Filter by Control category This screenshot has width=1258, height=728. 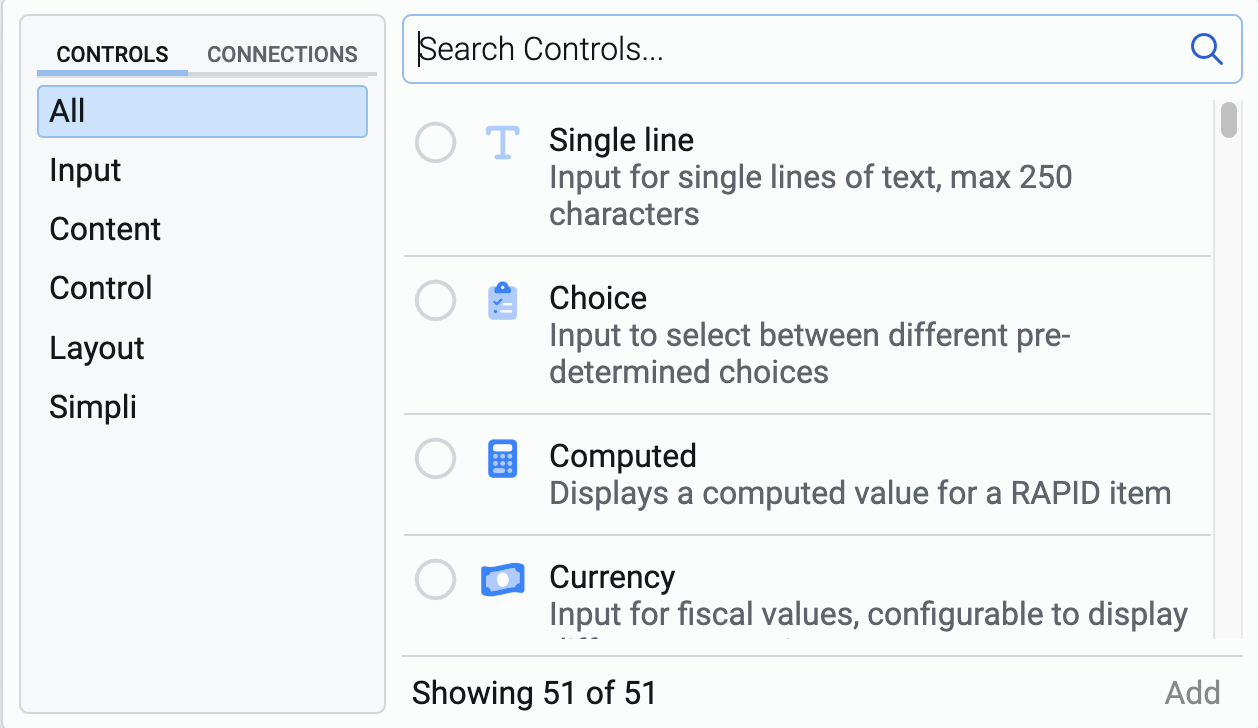point(101,288)
